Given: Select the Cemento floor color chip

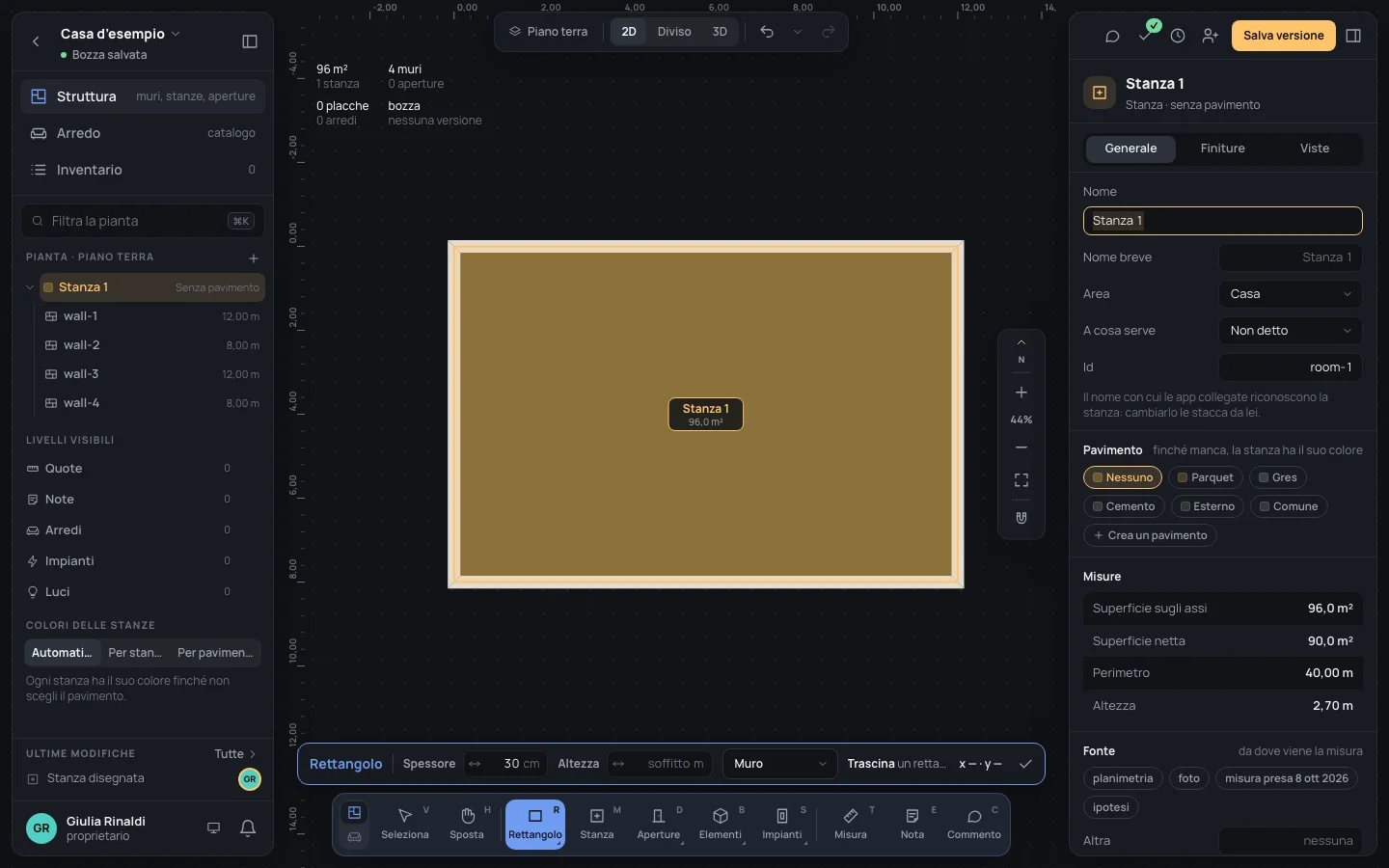Looking at the screenshot, I should (x=1124, y=506).
